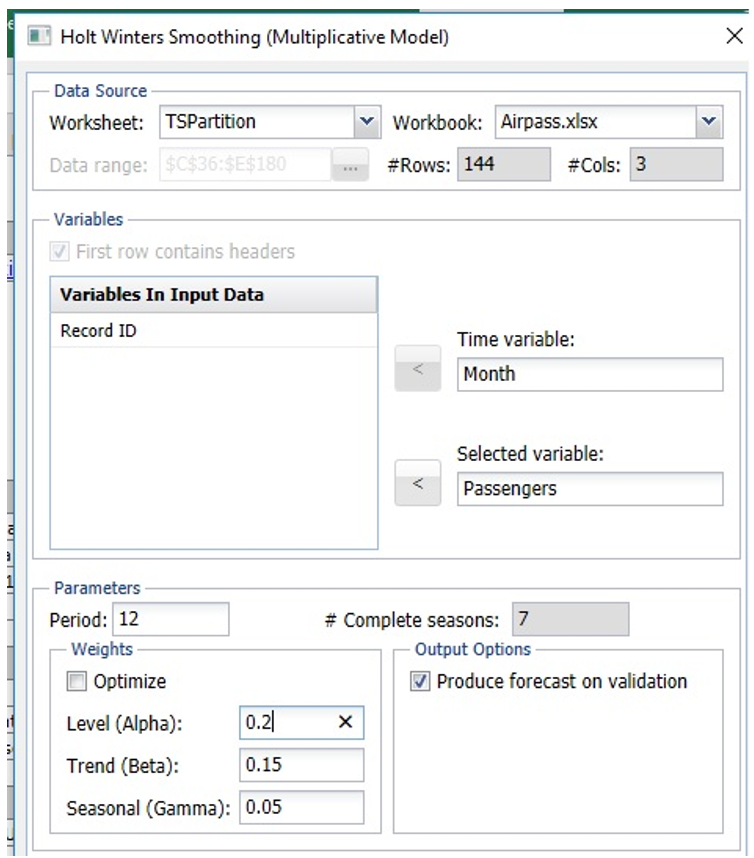Close the Holt Winters Smoothing dialog
The width and height of the screenshot is (754, 858).
[734, 36]
